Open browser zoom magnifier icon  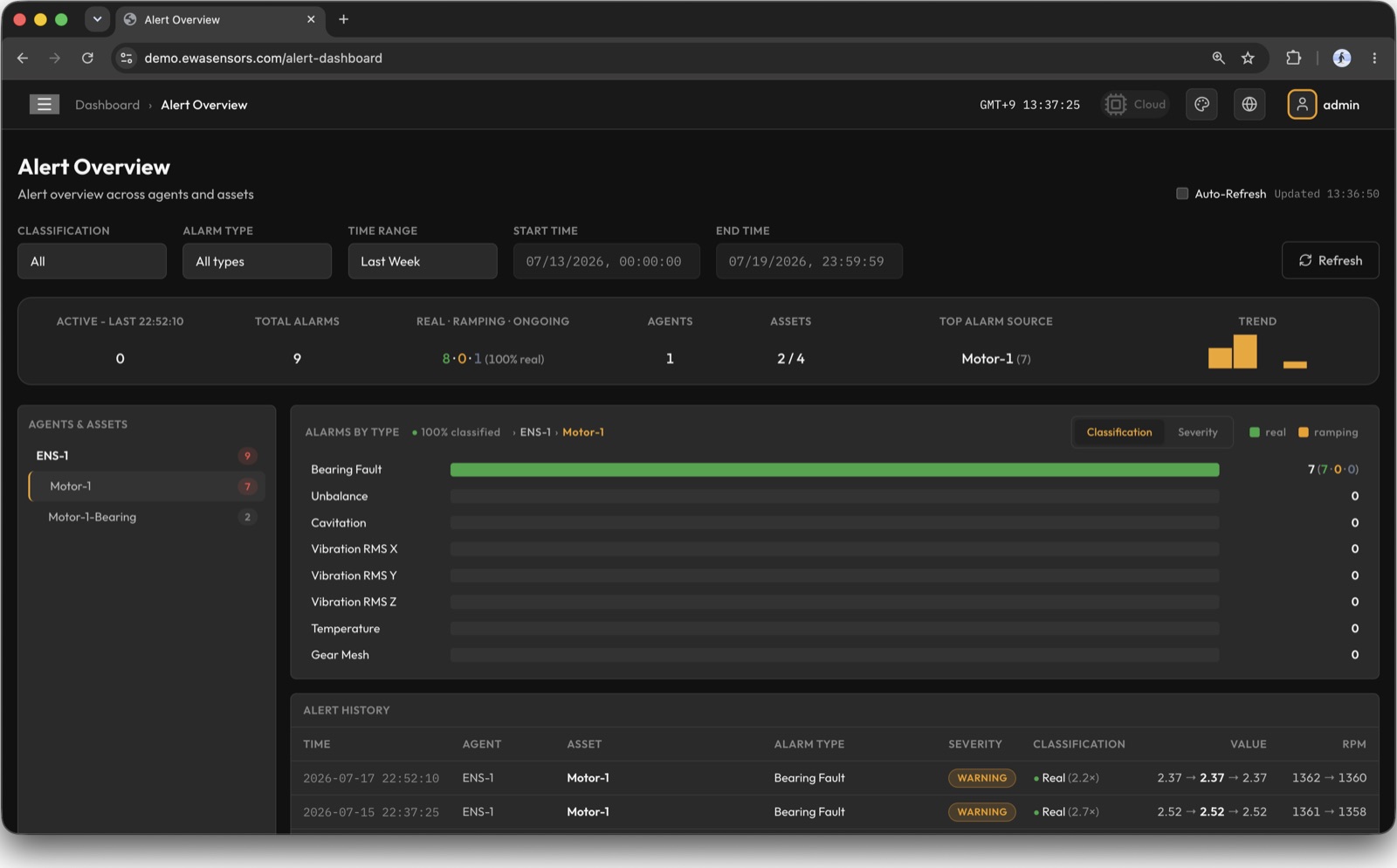pyautogui.click(x=1218, y=58)
